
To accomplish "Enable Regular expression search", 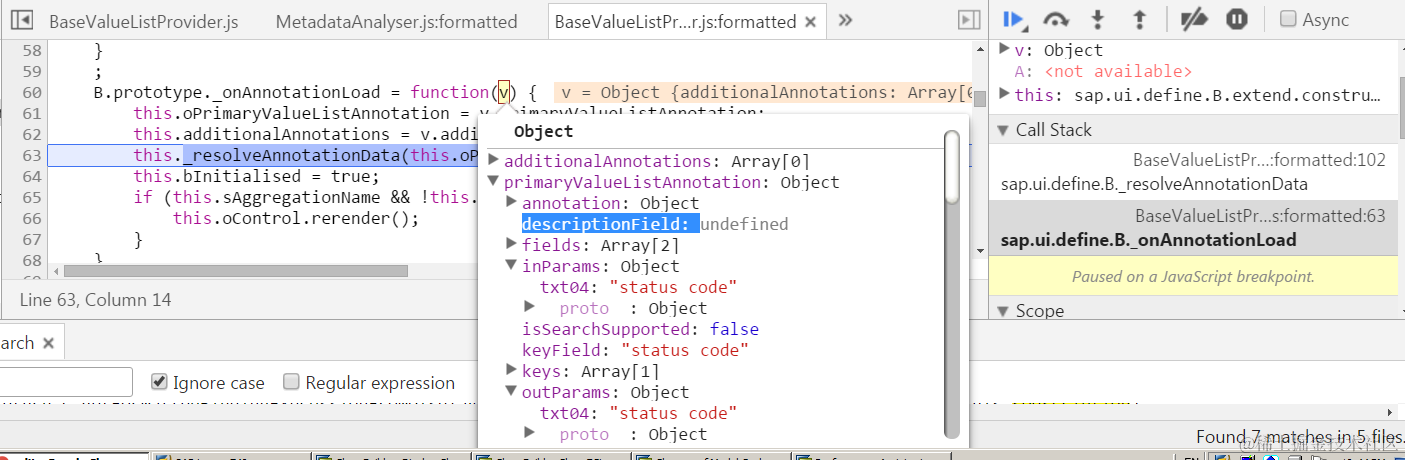I will click(x=291, y=382).
